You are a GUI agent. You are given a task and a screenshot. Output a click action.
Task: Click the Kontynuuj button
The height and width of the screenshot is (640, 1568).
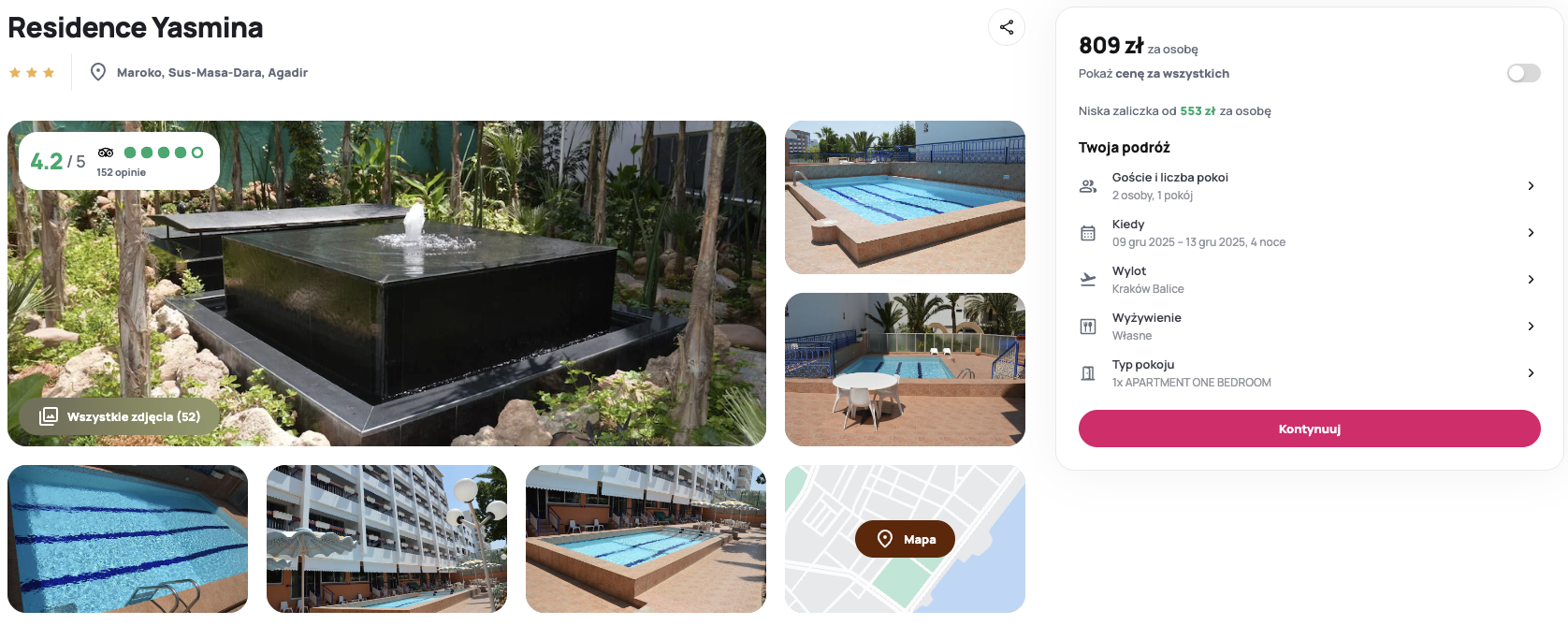click(1310, 429)
